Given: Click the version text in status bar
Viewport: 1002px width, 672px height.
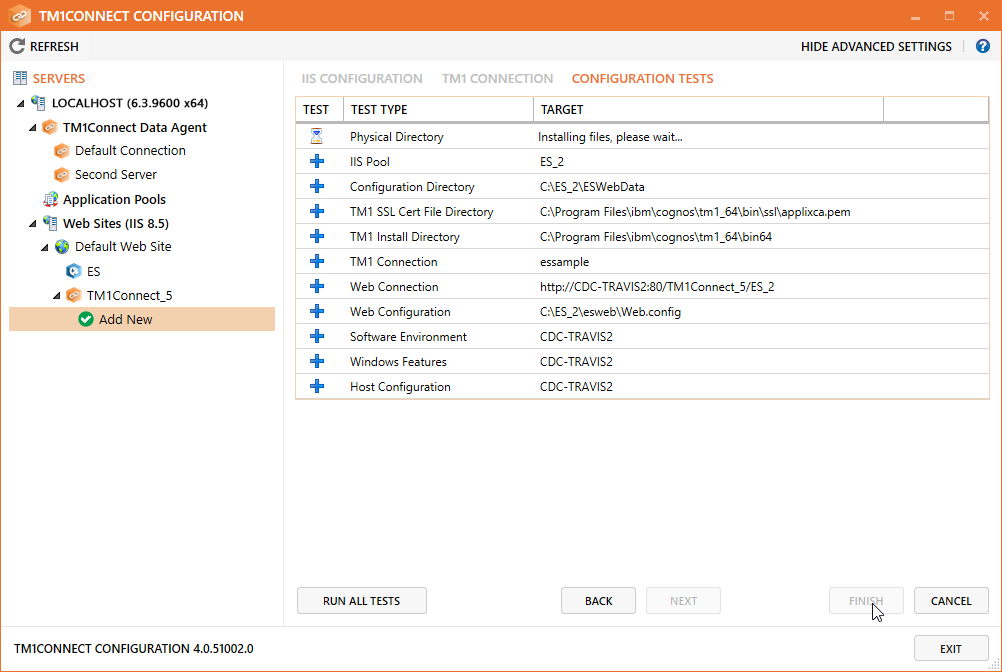Looking at the screenshot, I should (x=134, y=648).
